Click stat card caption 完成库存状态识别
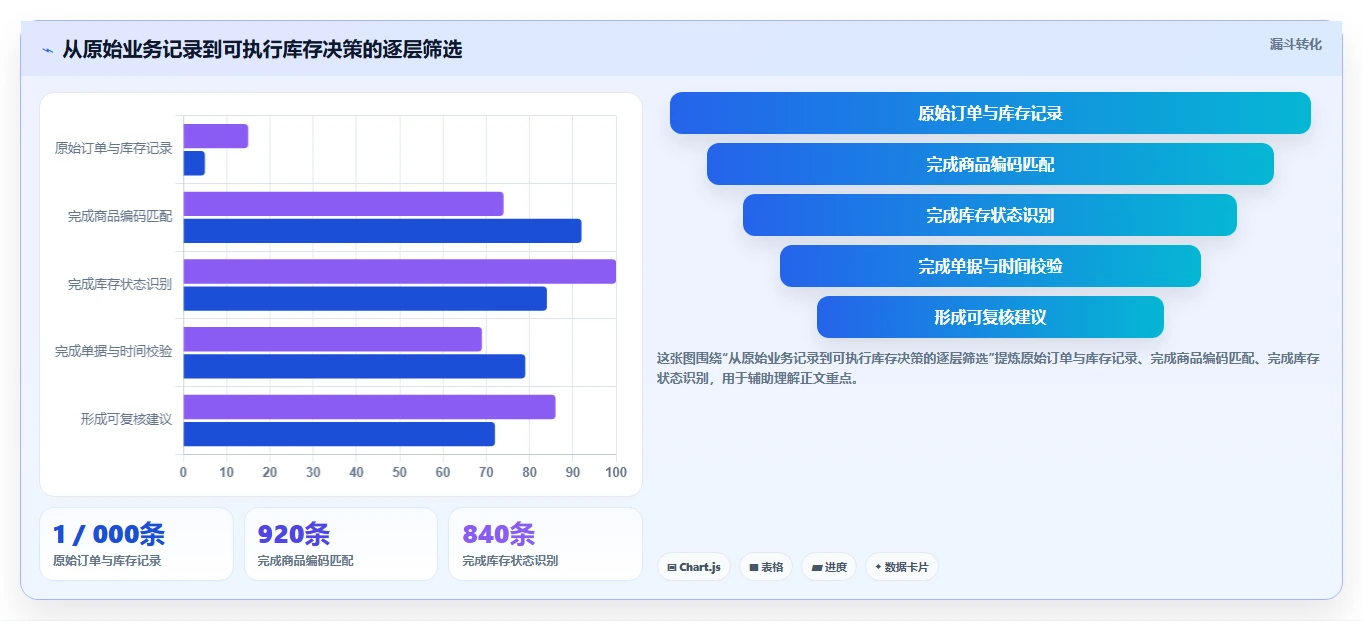This screenshot has width=1363, height=621. 510,561
